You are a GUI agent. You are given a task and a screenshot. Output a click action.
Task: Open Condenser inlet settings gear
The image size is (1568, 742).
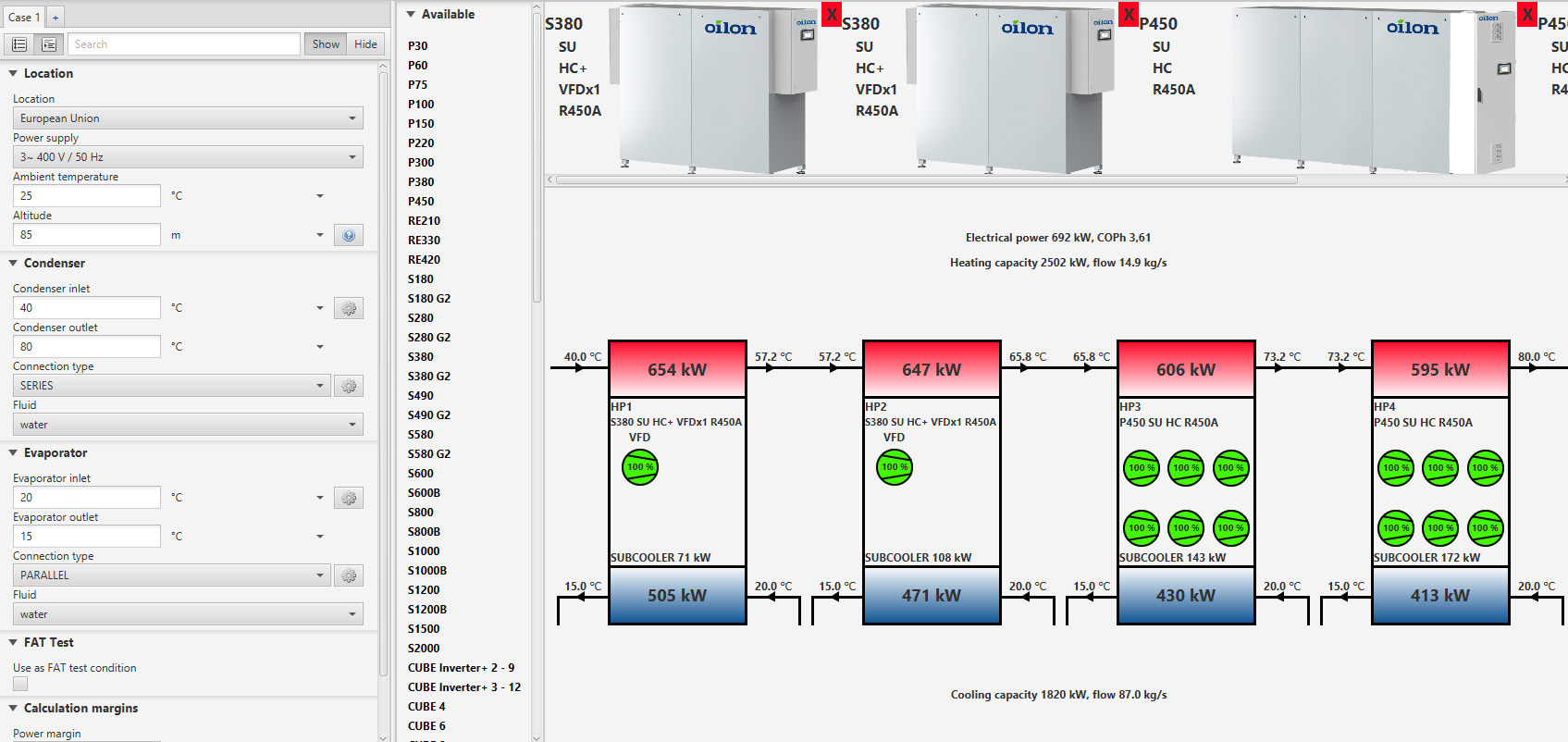(349, 308)
